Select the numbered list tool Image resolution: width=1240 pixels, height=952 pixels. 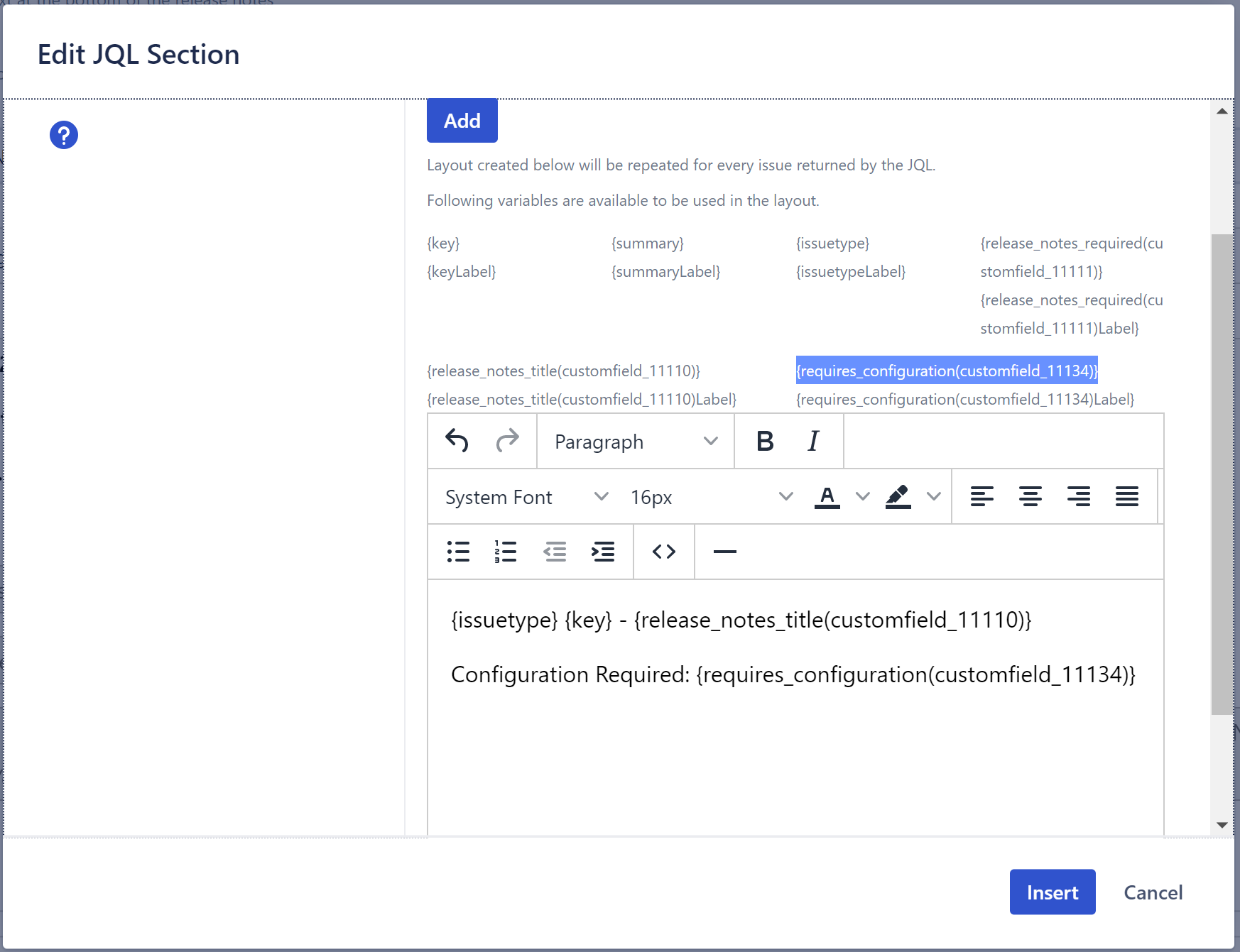pyautogui.click(x=505, y=552)
